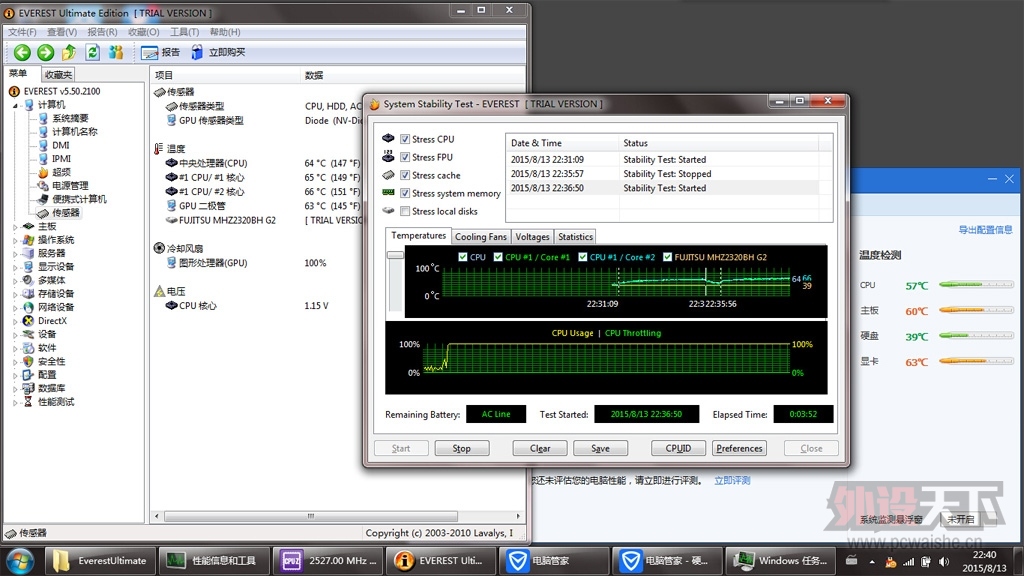1024x576 pixels.
Task: Click the 立即评测 link
Action: pyautogui.click(x=732, y=481)
